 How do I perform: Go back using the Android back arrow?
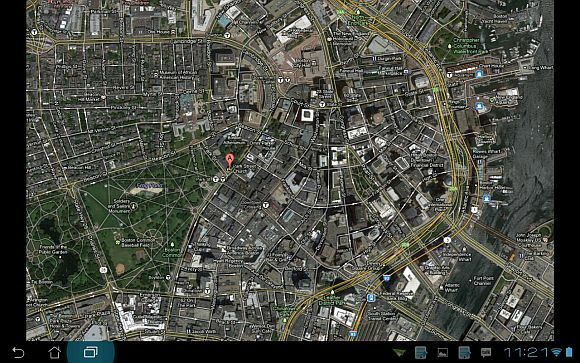click(18, 353)
